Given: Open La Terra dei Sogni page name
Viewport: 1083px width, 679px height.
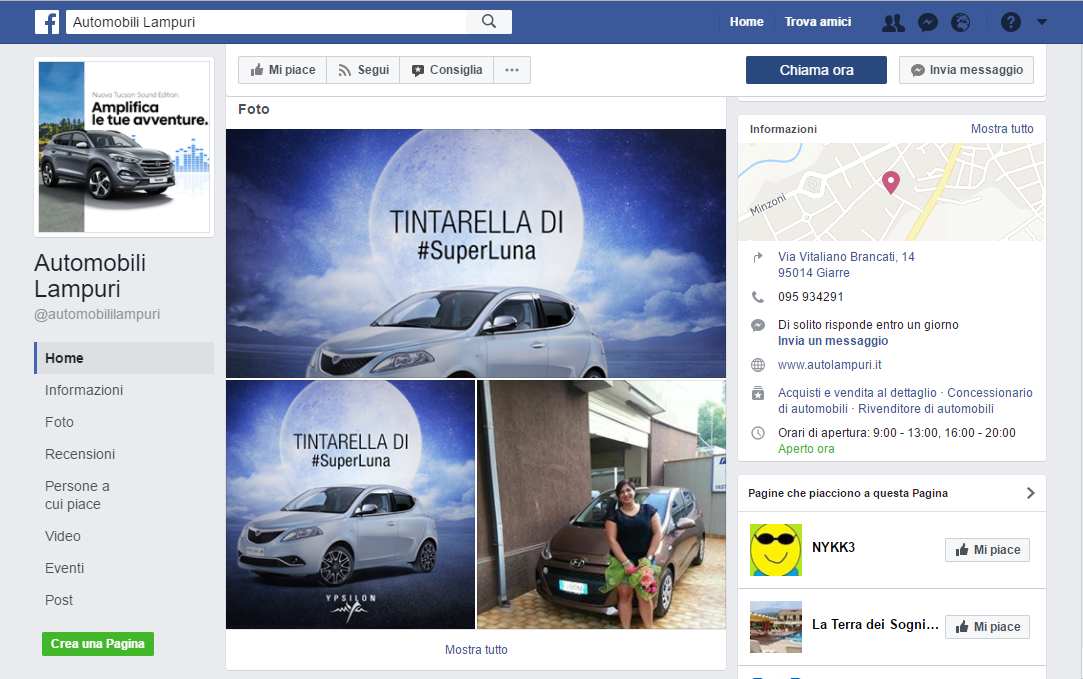Looking at the screenshot, I should (x=875, y=624).
